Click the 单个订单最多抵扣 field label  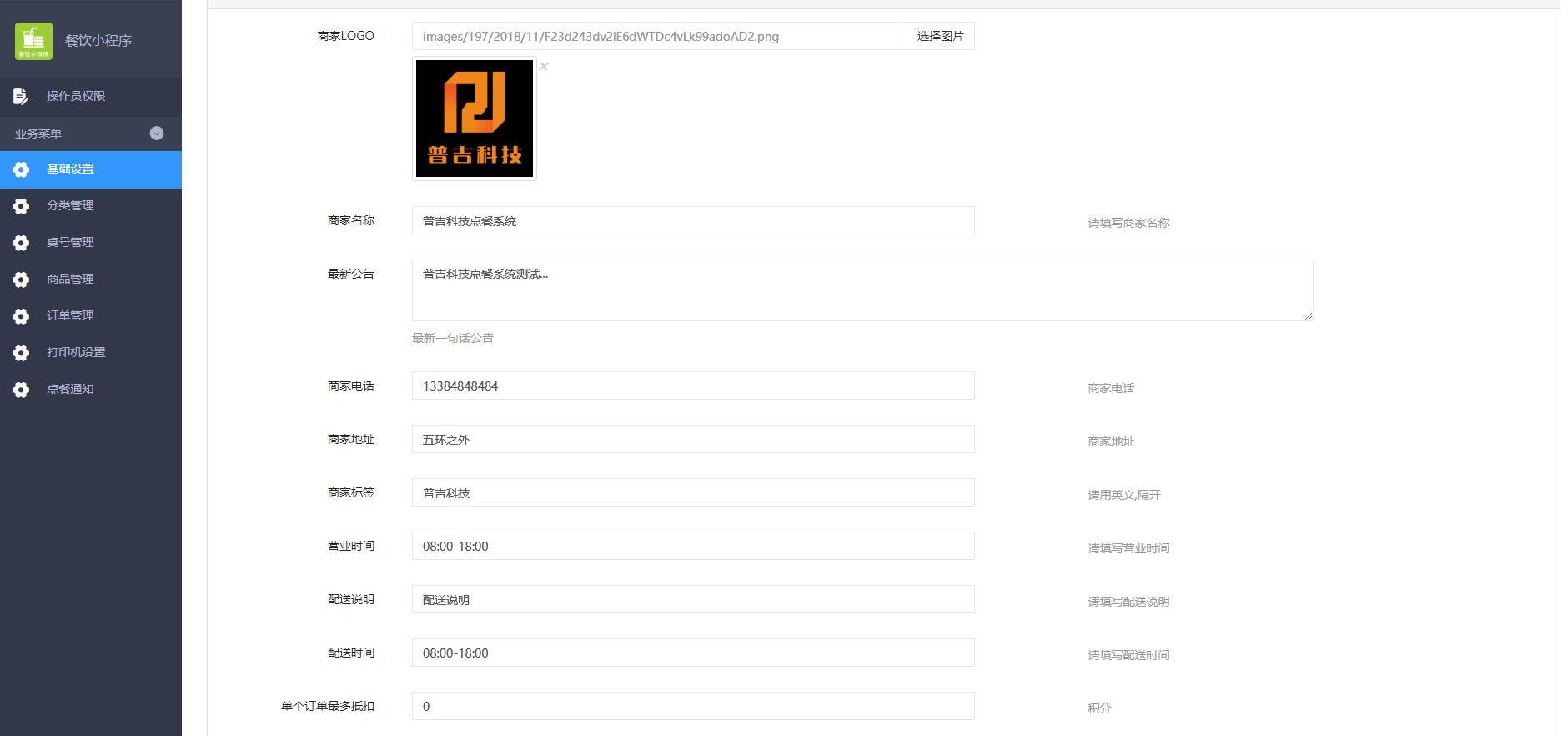(x=328, y=706)
